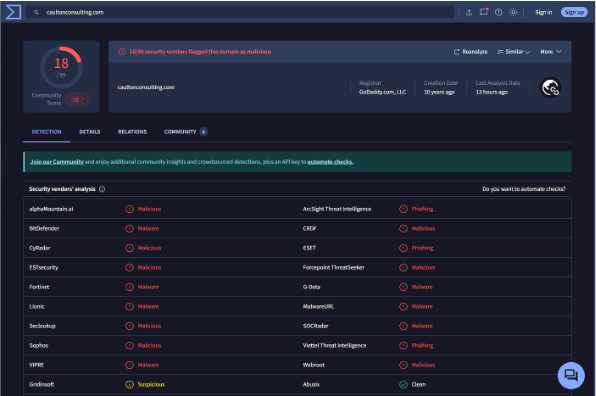Click the automate checks link in banner
596x396 pixels.
[330, 162]
